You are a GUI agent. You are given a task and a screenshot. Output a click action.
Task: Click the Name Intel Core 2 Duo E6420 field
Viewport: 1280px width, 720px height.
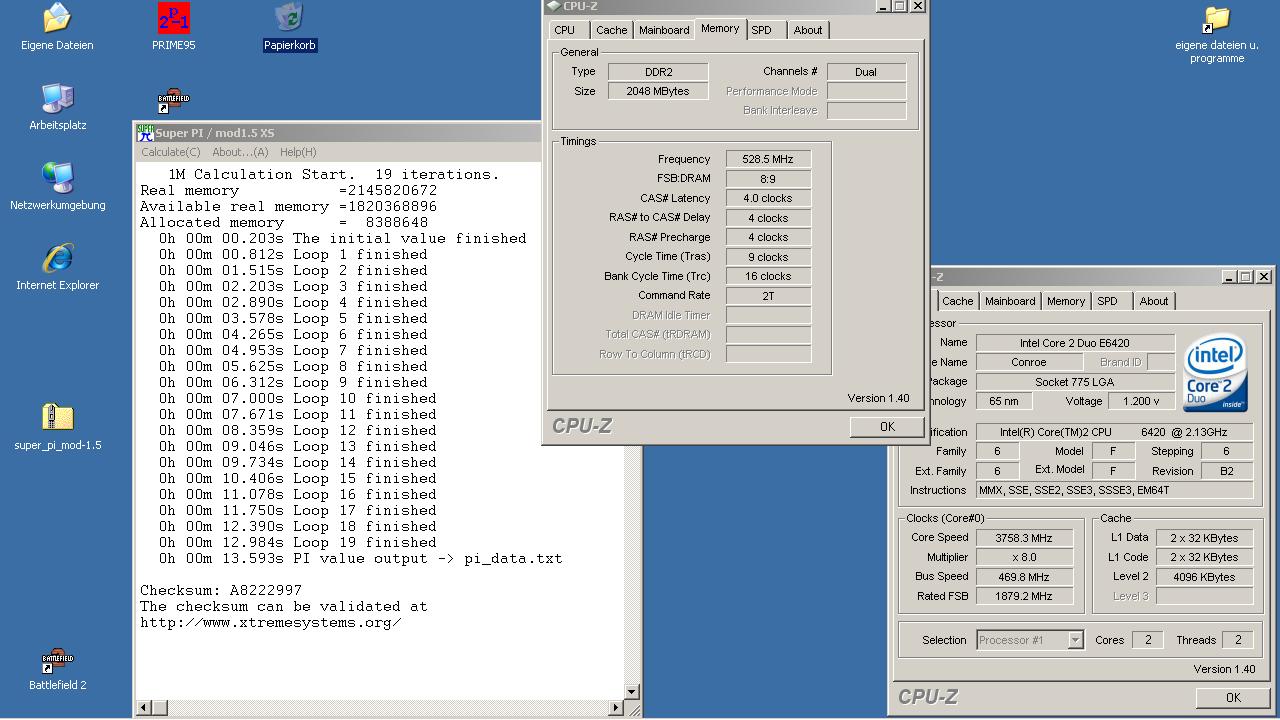point(1075,343)
